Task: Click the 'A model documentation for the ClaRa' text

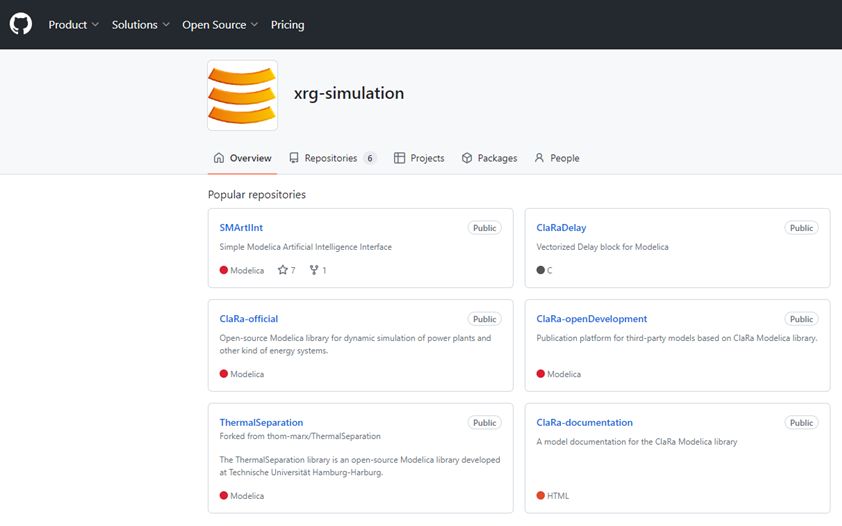Action: 636,442
